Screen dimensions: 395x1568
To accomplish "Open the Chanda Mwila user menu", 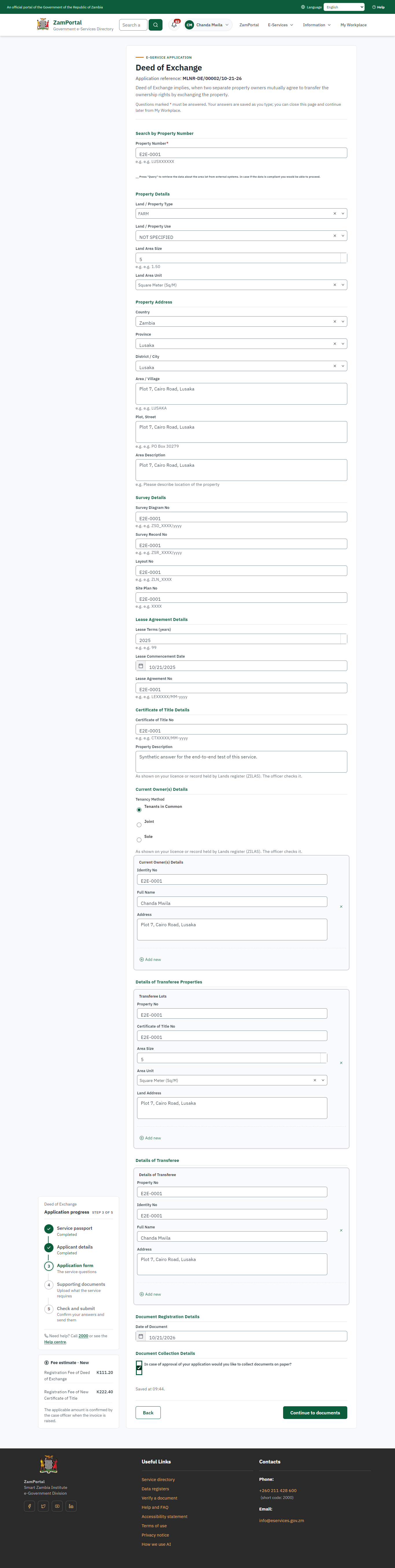I will pyautogui.click(x=207, y=25).
